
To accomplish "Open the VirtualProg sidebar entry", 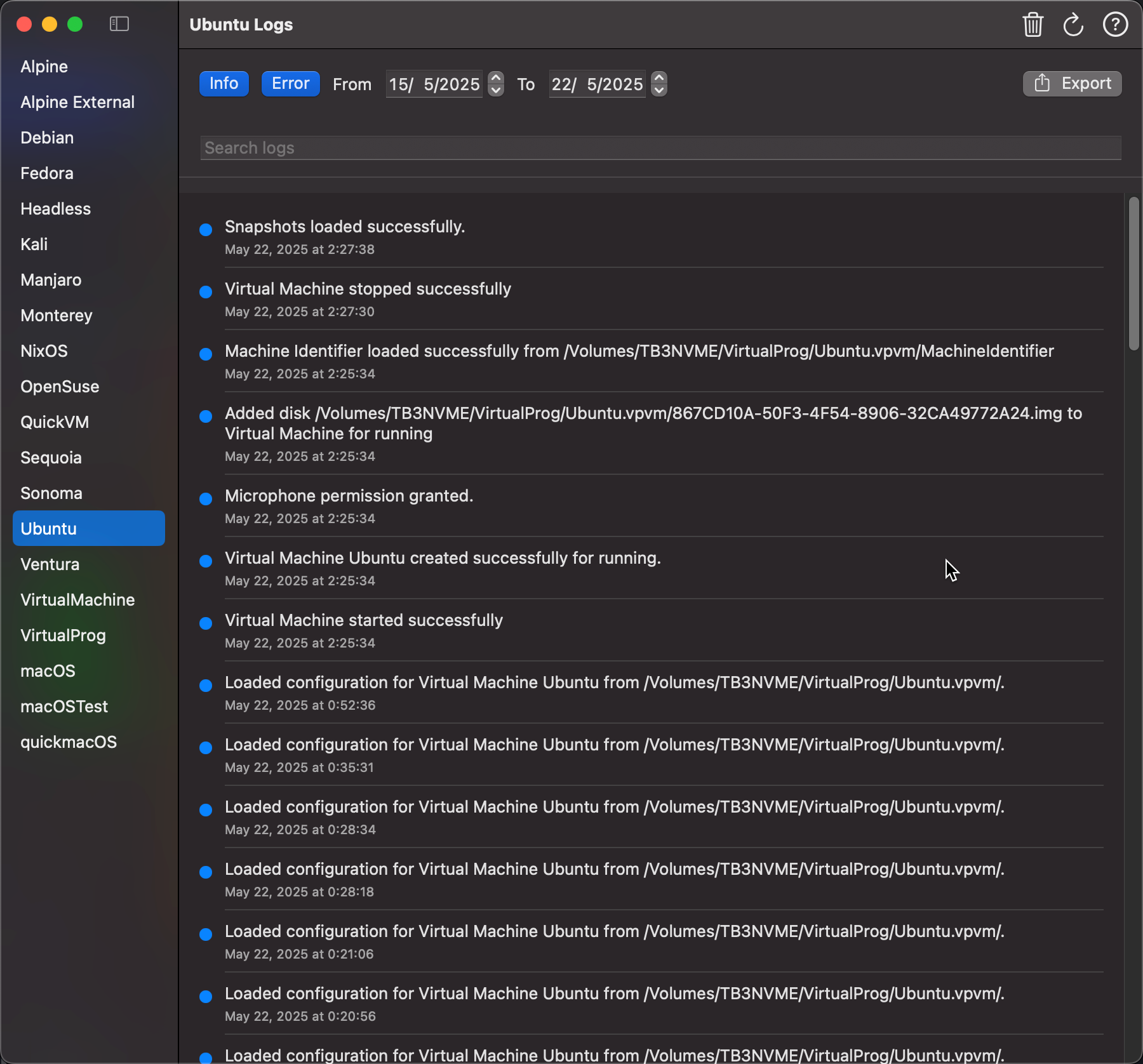I will click(63, 635).
